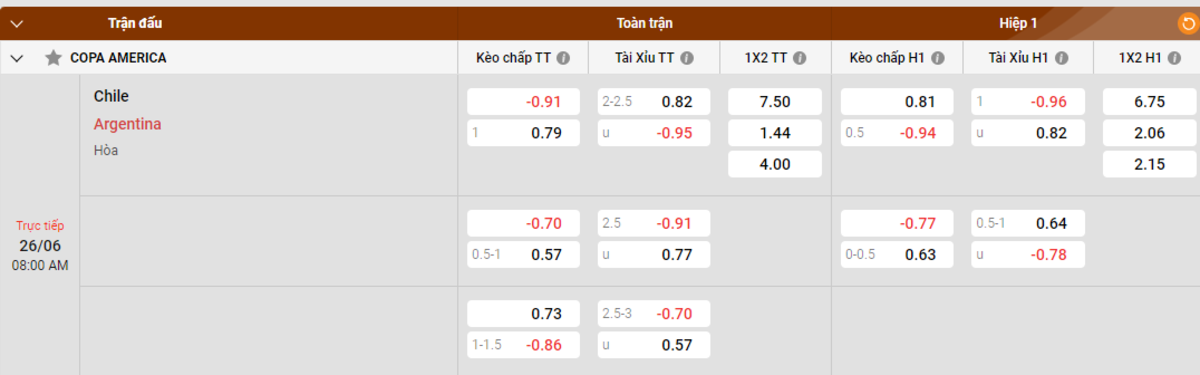1200x375 pixels.
Task: Pick full-match draw odds 4.00
Action: (775, 164)
